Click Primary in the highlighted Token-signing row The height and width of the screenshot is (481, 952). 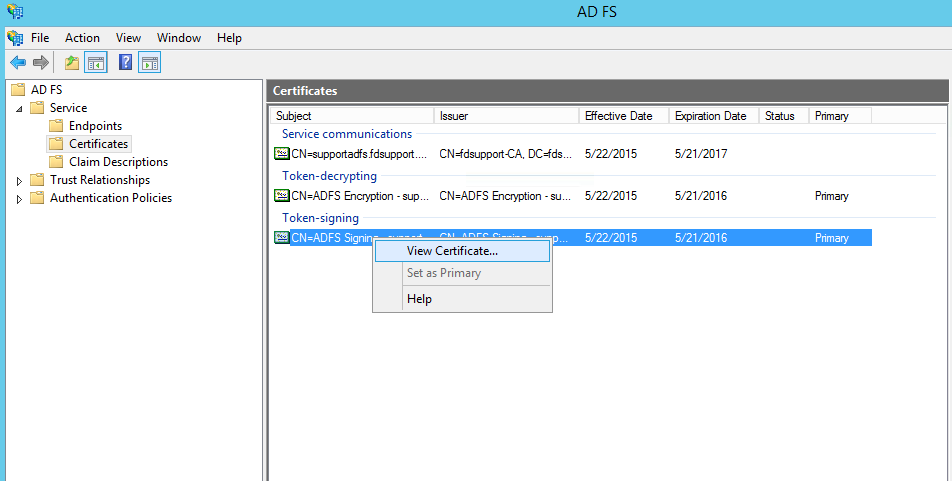tap(831, 237)
